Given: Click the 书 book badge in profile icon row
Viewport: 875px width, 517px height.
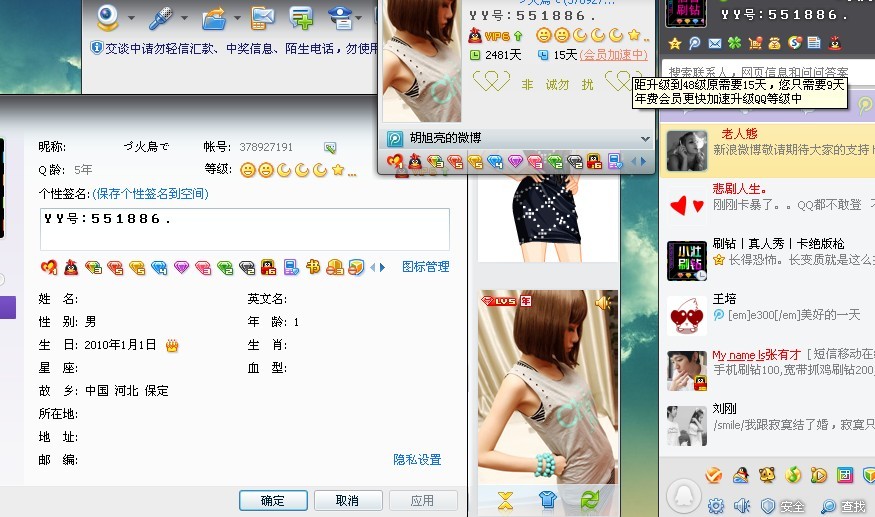Looking at the screenshot, I should pos(313,267).
